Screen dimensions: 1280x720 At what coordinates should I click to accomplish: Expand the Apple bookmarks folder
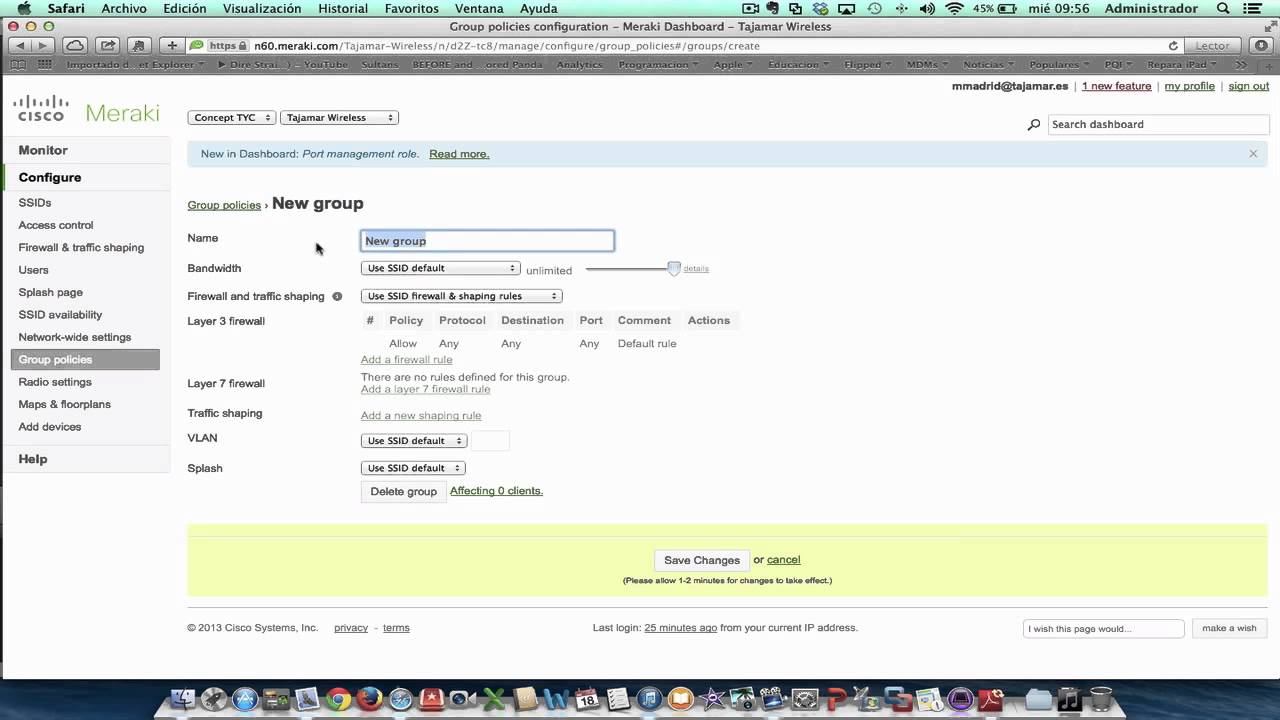coord(733,64)
